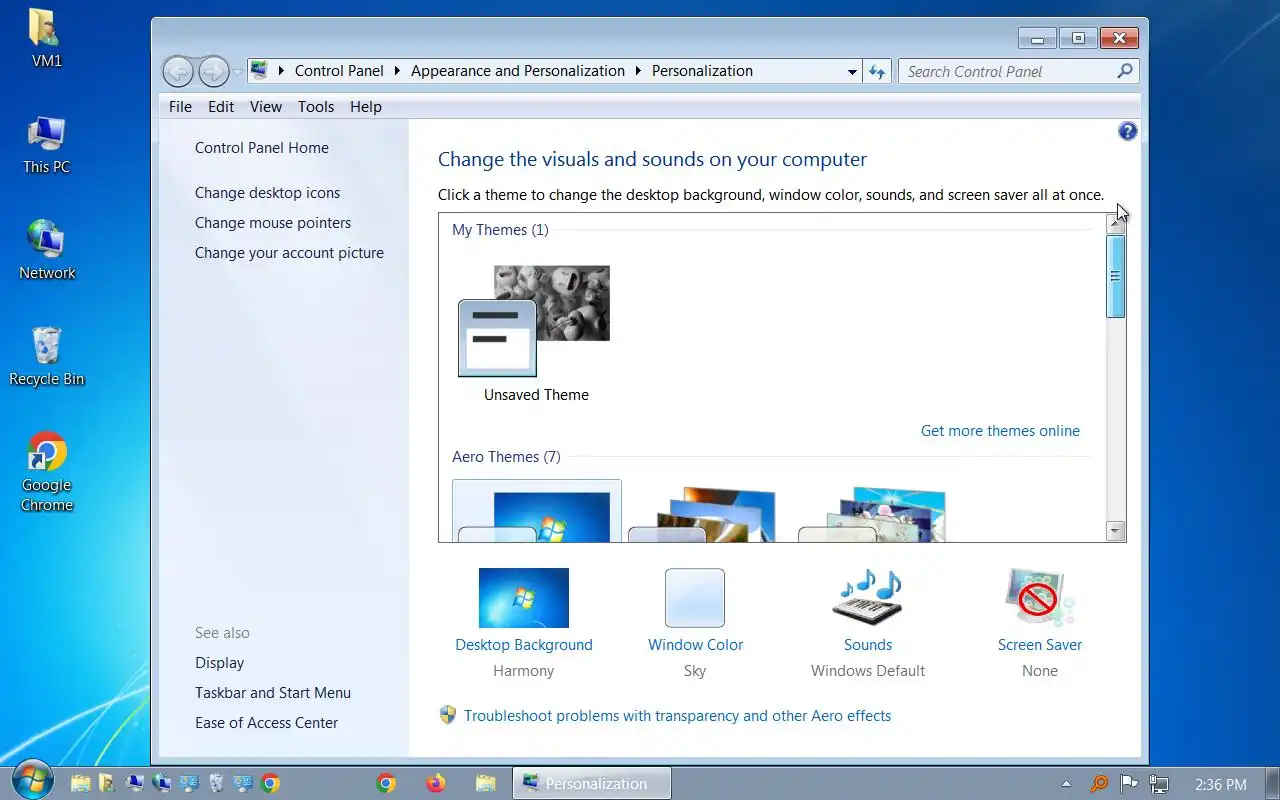The height and width of the screenshot is (800, 1280).
Task: Show hidden system tray icons
Action: [x=1066, y=784]
